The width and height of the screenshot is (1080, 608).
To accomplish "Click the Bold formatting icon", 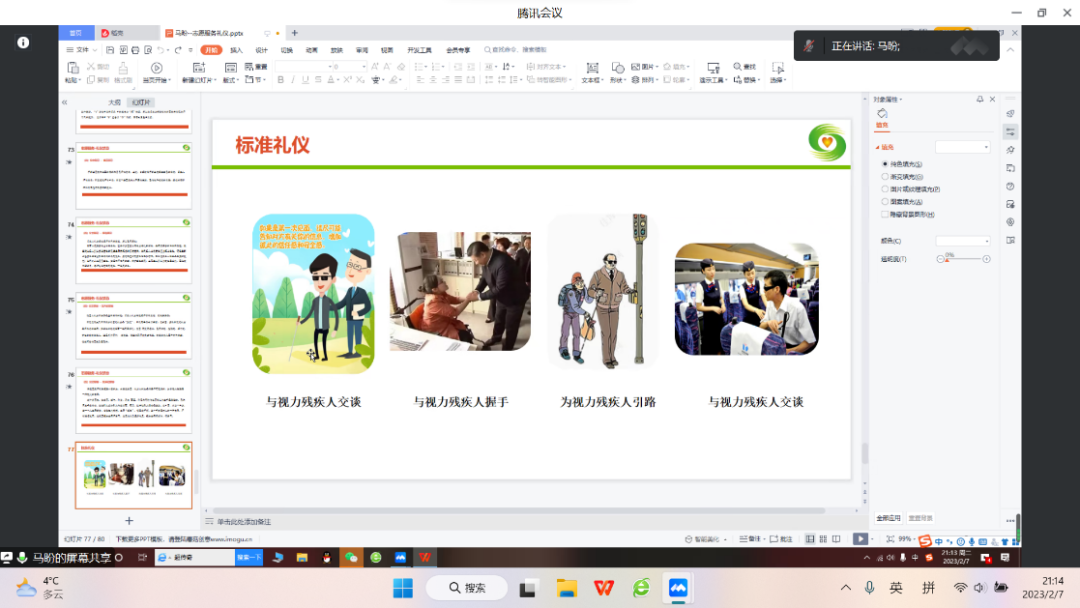I will pyautogui.click(x=280, y=80).
